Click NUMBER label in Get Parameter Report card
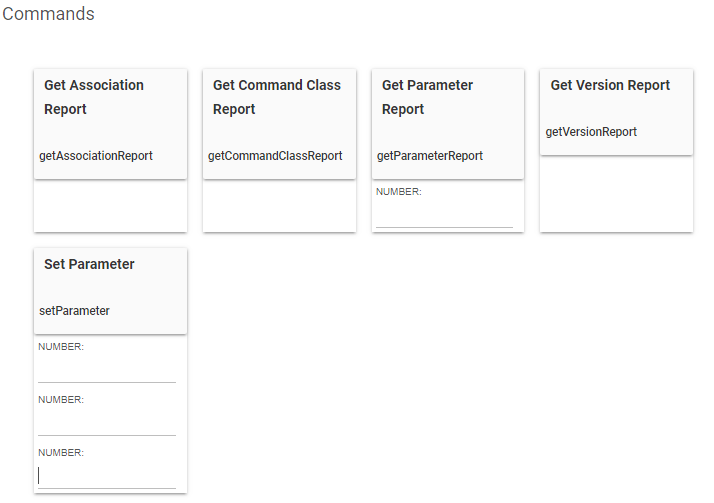The height and width of the screenshot is (503, 714). 399,192
